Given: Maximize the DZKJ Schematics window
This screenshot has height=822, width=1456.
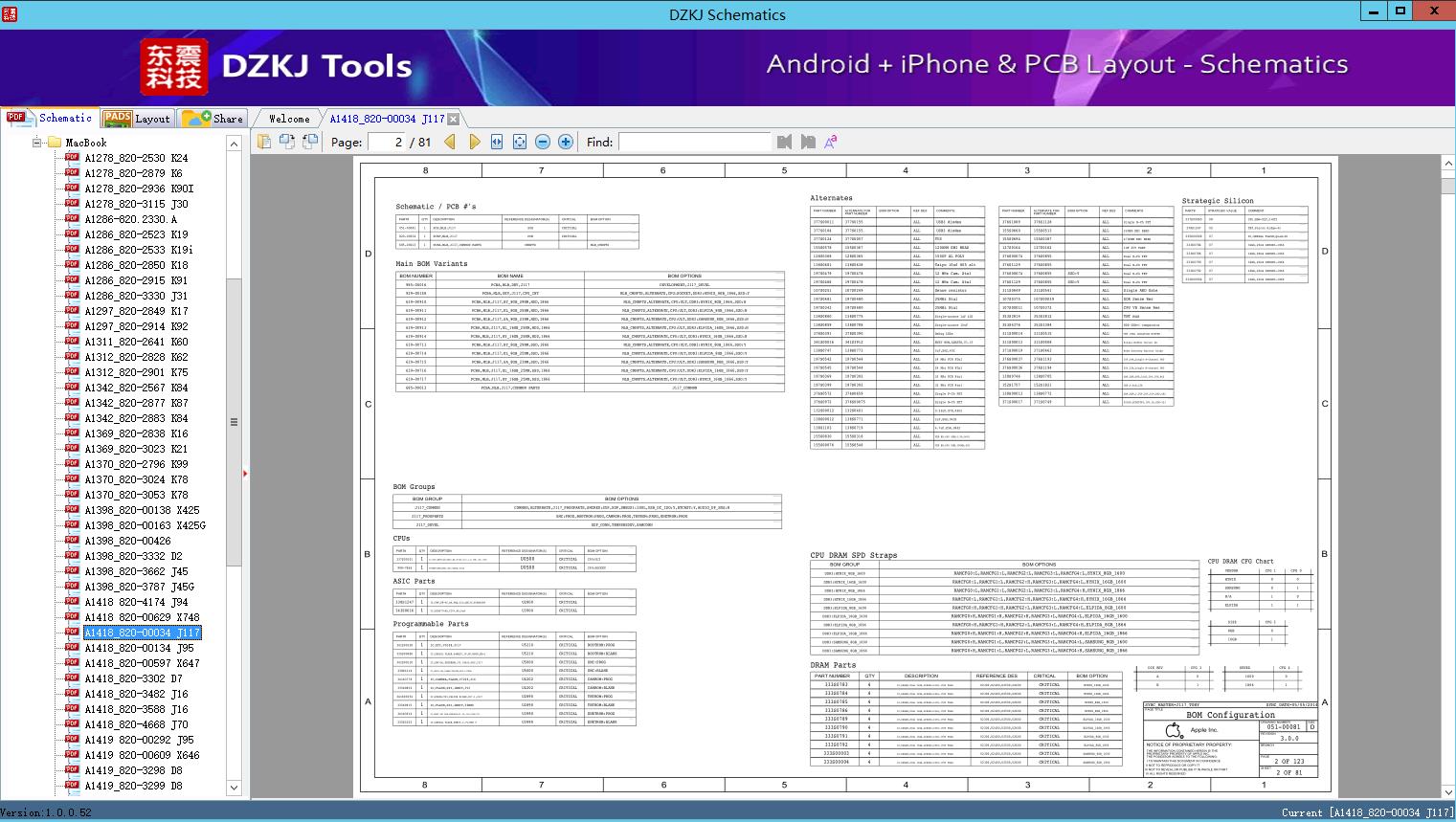Looking at the screenshot, I should click(x=1400, y=11).
